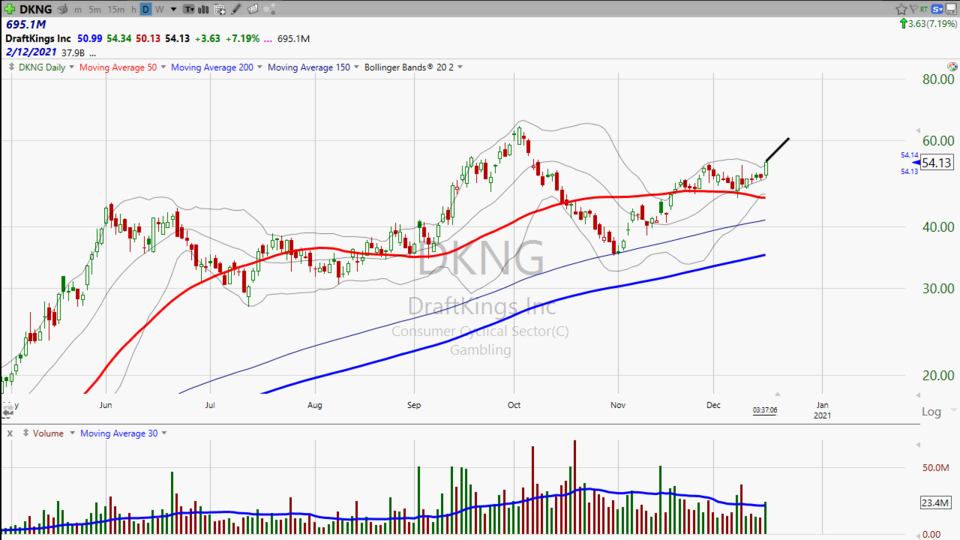Click the ellipsis after 37.9B

point(92,54)
